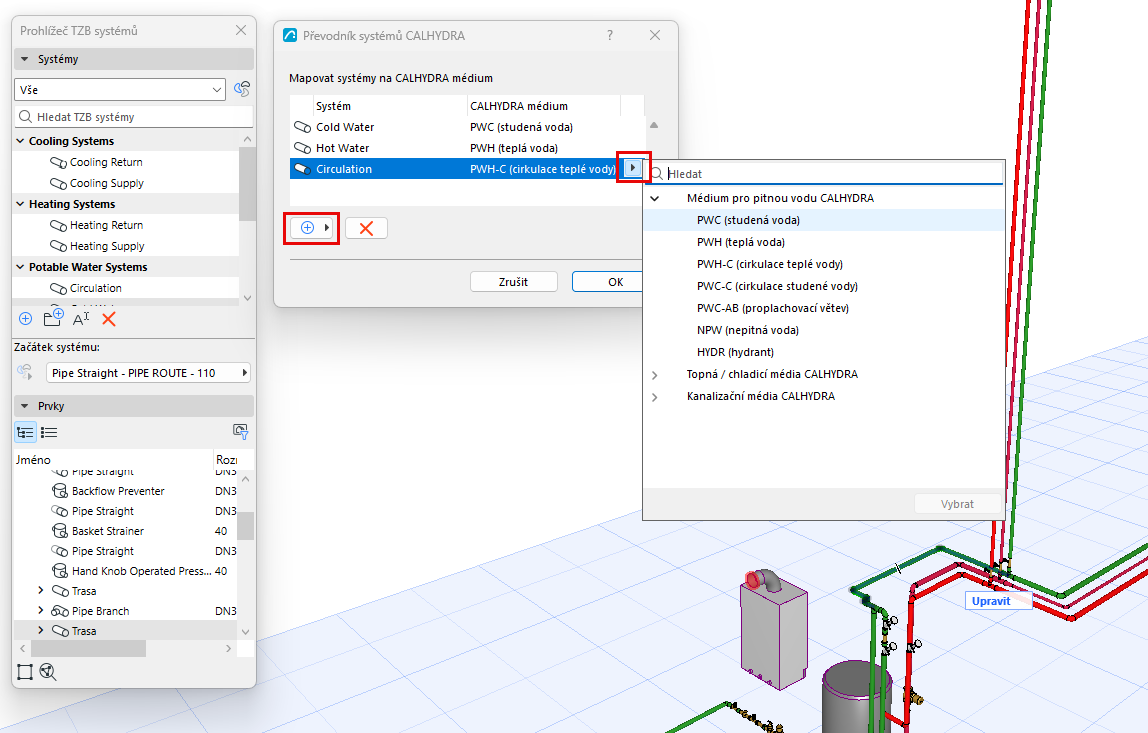Collapse the Cooling Systems tree group
The height and width of the screenshot is (733, 1148).
(x=20, y=141)
